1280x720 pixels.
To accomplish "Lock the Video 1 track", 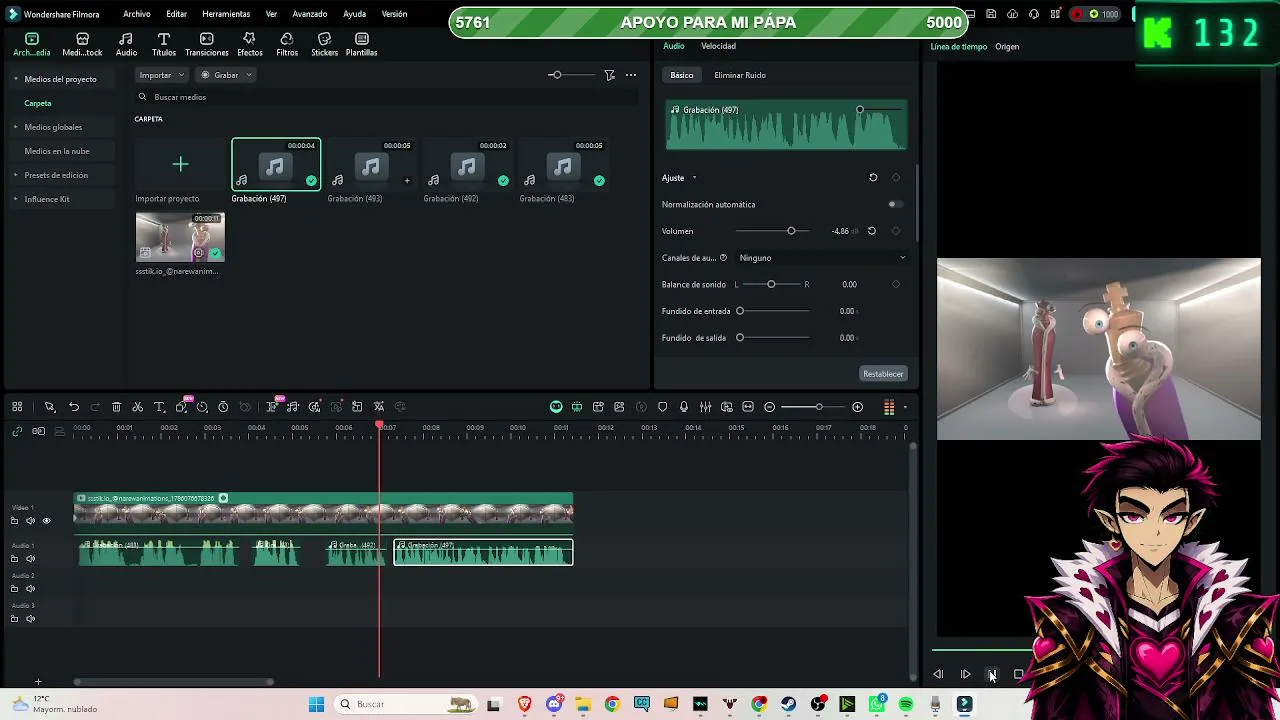I will (14, 521).
